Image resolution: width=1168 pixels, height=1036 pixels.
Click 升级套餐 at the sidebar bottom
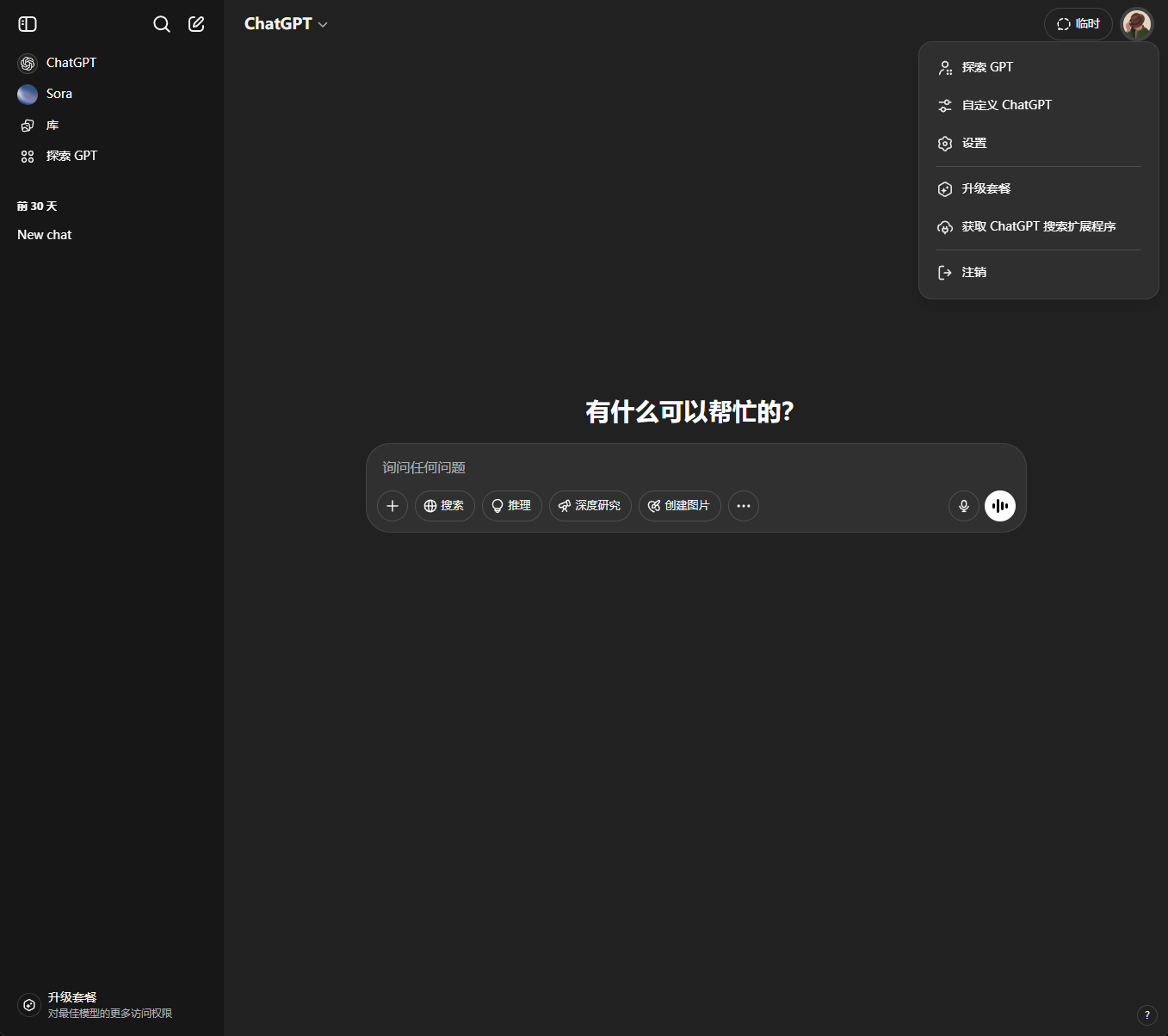point(112,1005)
